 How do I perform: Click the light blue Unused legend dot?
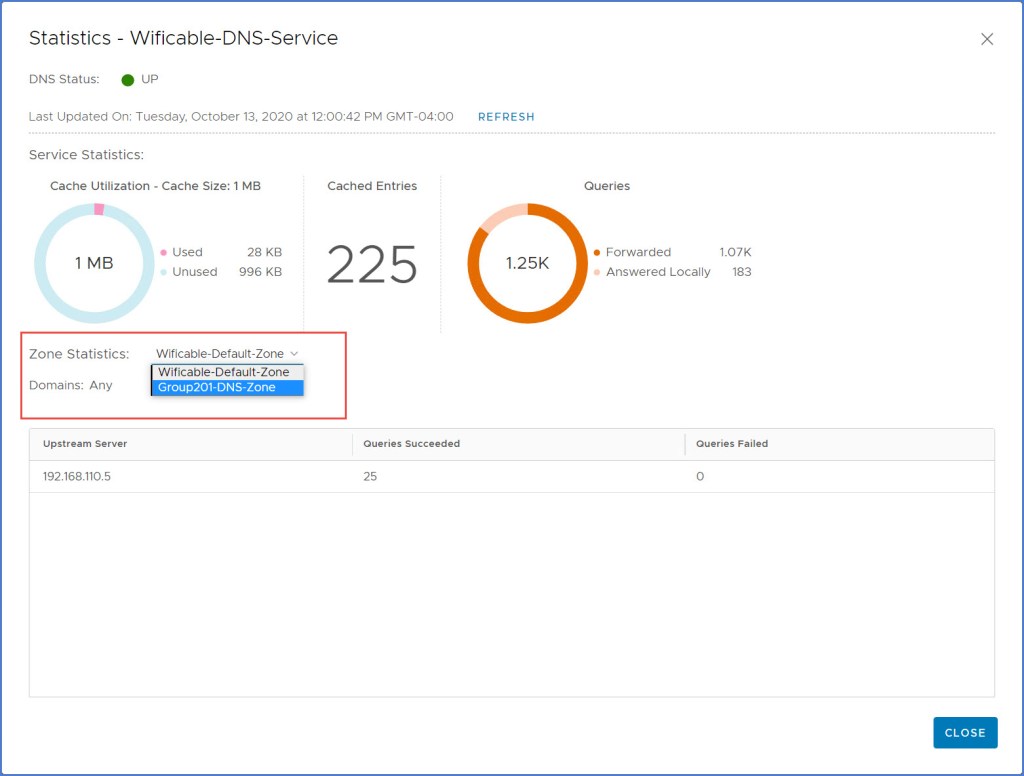point(164,272)
